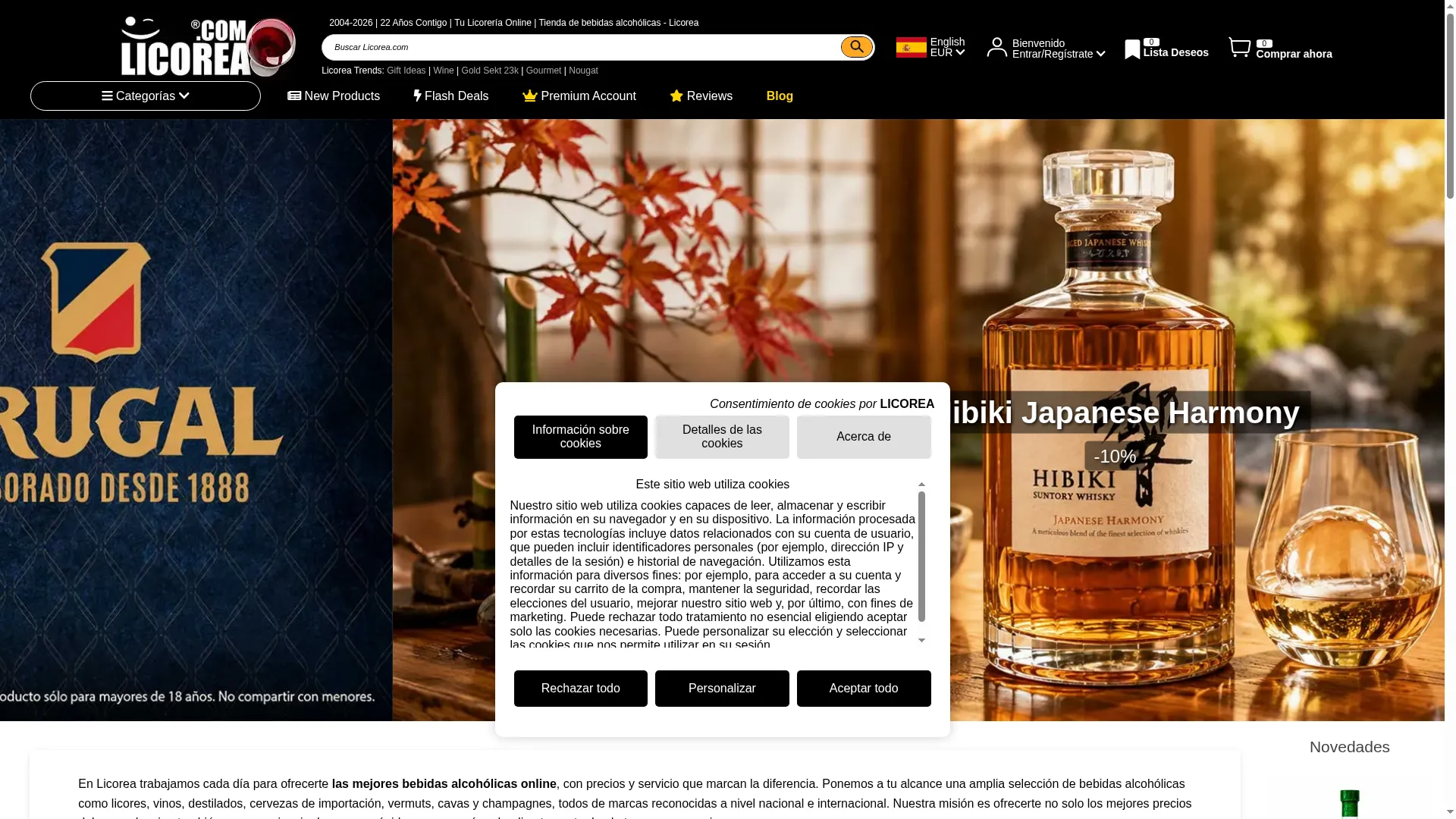
Task: Click the New Products icon
Action: 294,96
